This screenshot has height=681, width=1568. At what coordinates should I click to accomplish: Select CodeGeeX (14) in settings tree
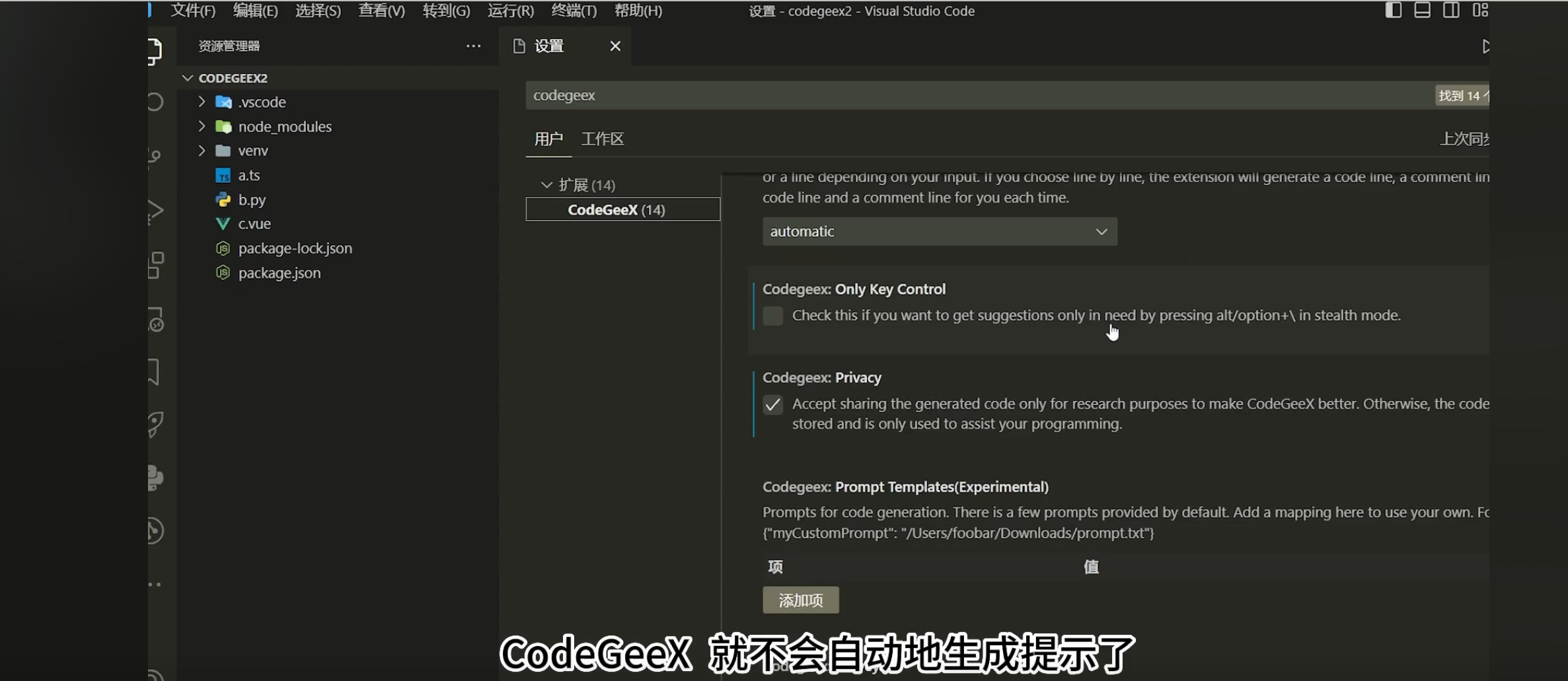pyautogui.click(x=622, y=209)
